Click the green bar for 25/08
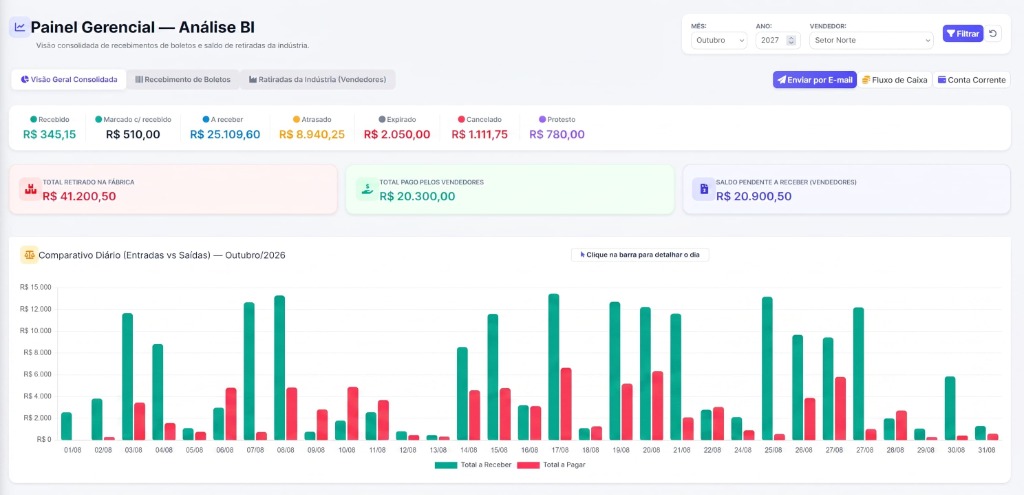This screenshot has width=1024, height=495. click(767, 368)
